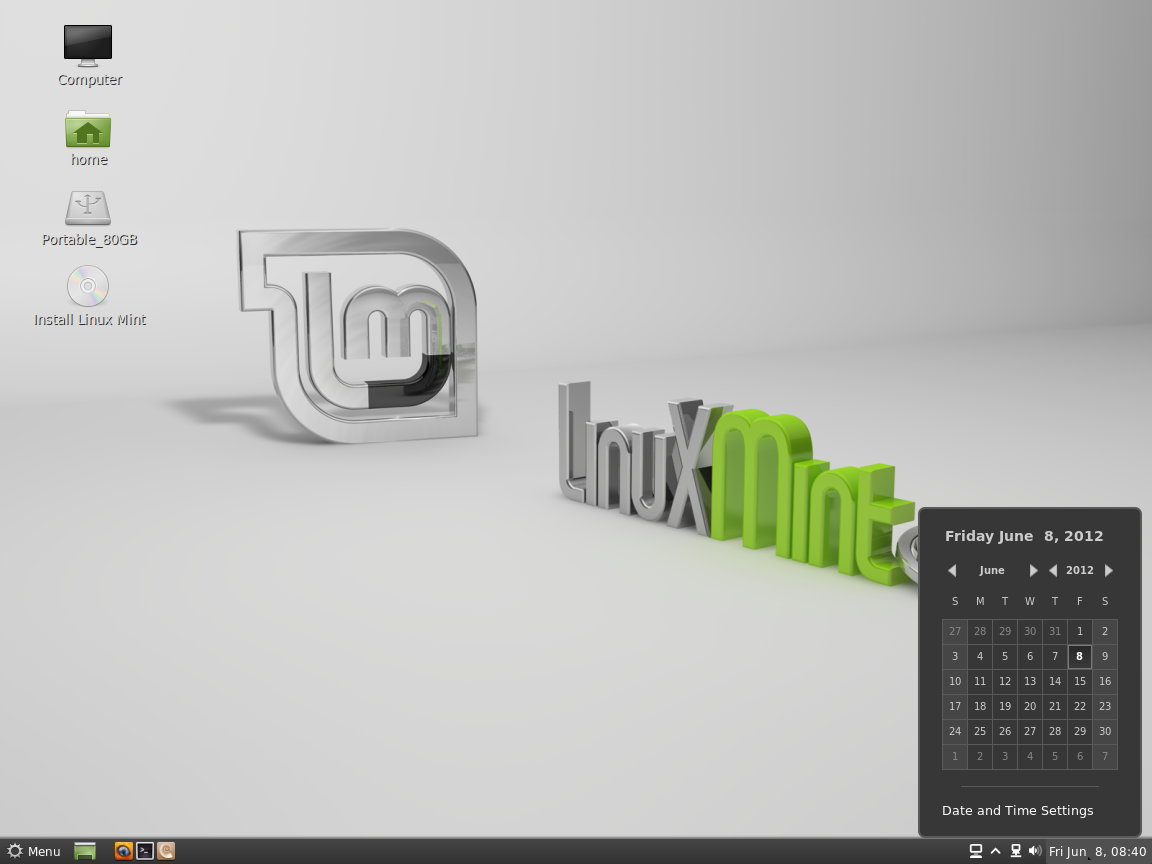Close the calendar via the panel clock

(x=1097, y=852)
